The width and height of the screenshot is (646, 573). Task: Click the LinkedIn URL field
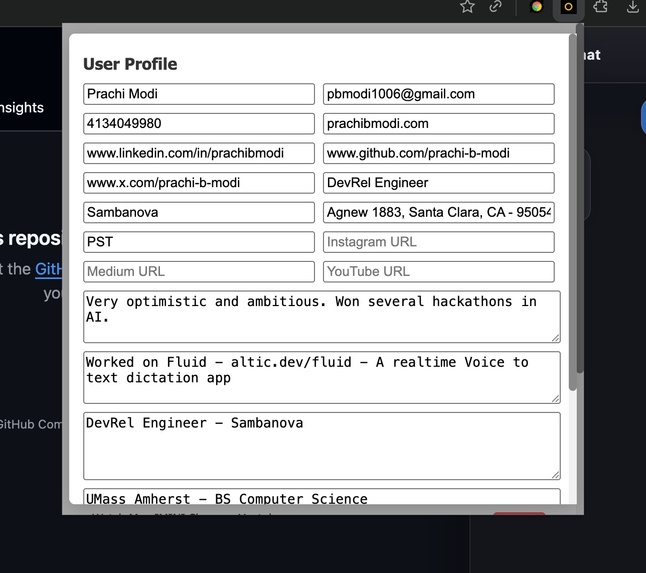(x=199, y=153)
